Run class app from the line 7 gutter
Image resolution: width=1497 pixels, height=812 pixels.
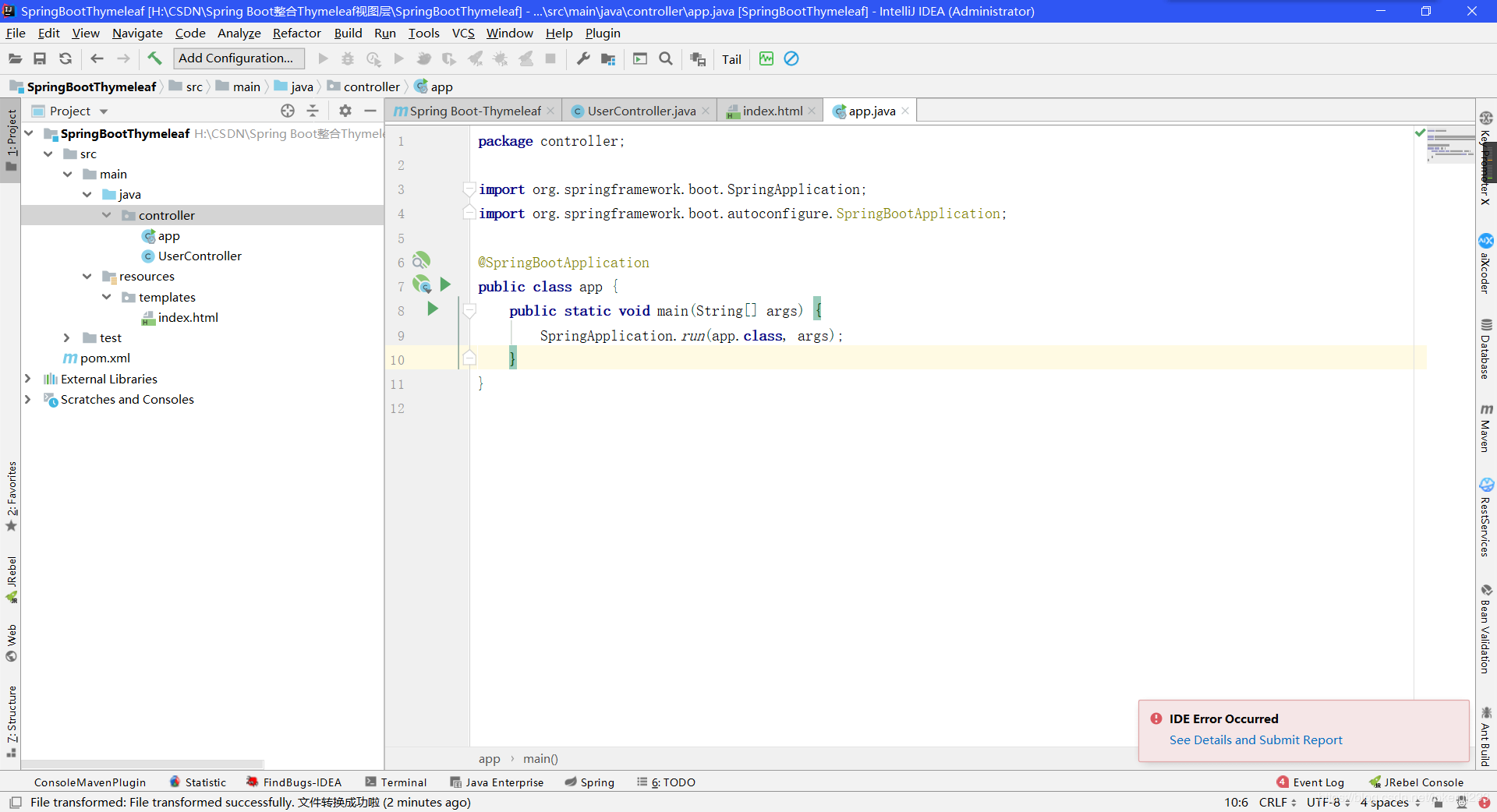tap(445, 284)
